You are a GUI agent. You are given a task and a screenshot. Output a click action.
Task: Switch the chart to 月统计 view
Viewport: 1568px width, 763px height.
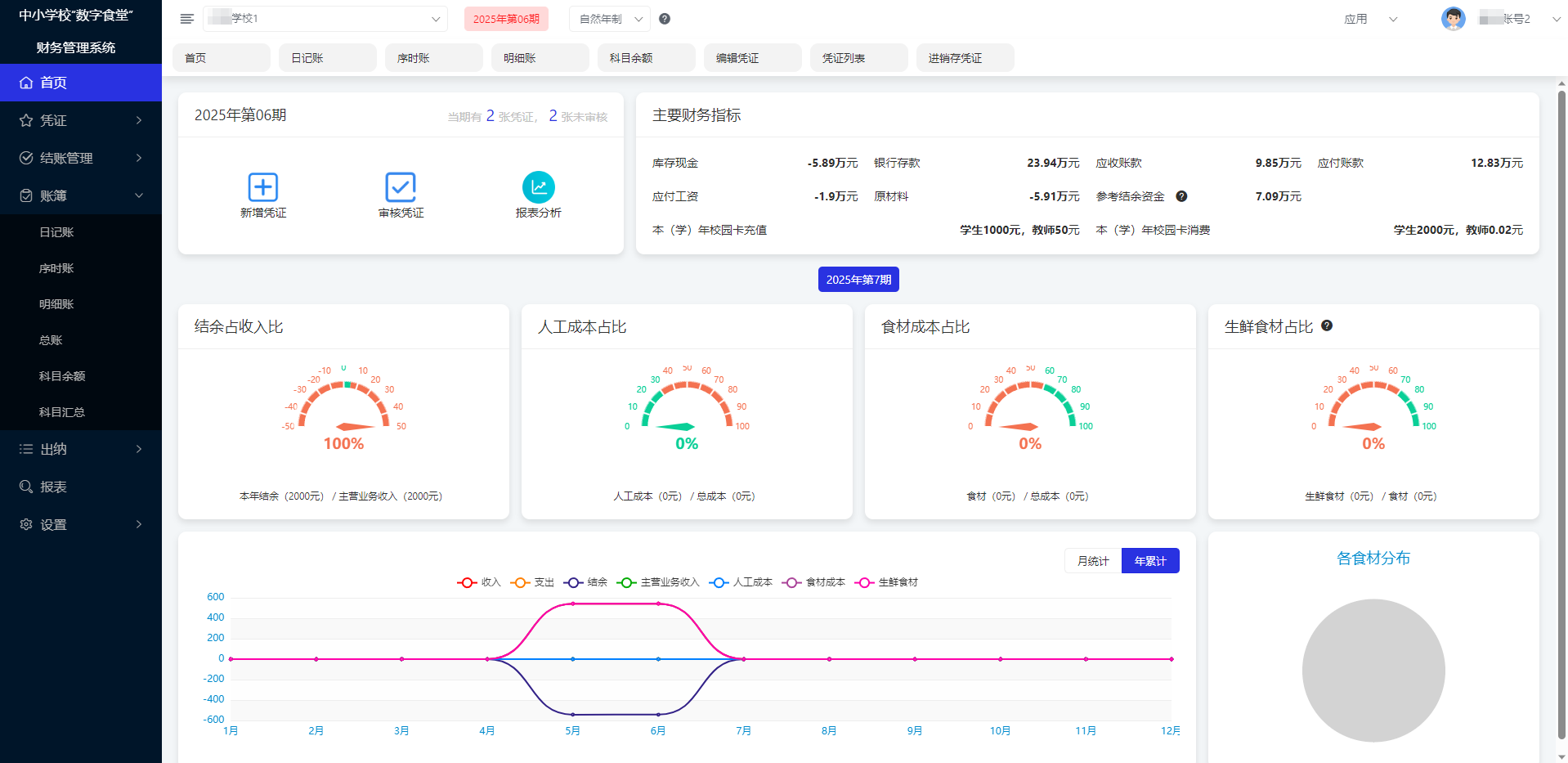point(1092,560)
